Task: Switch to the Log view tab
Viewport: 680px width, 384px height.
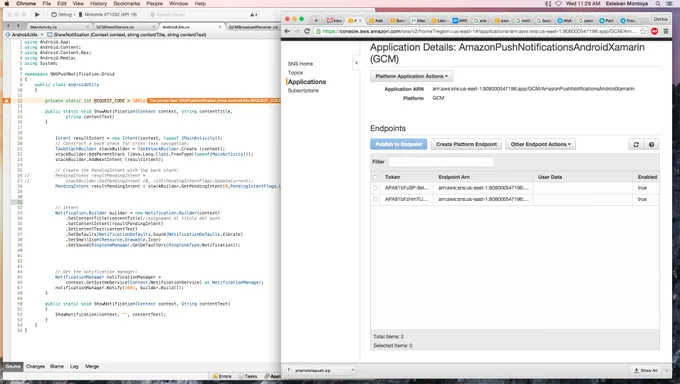Action: coord(74,367)
